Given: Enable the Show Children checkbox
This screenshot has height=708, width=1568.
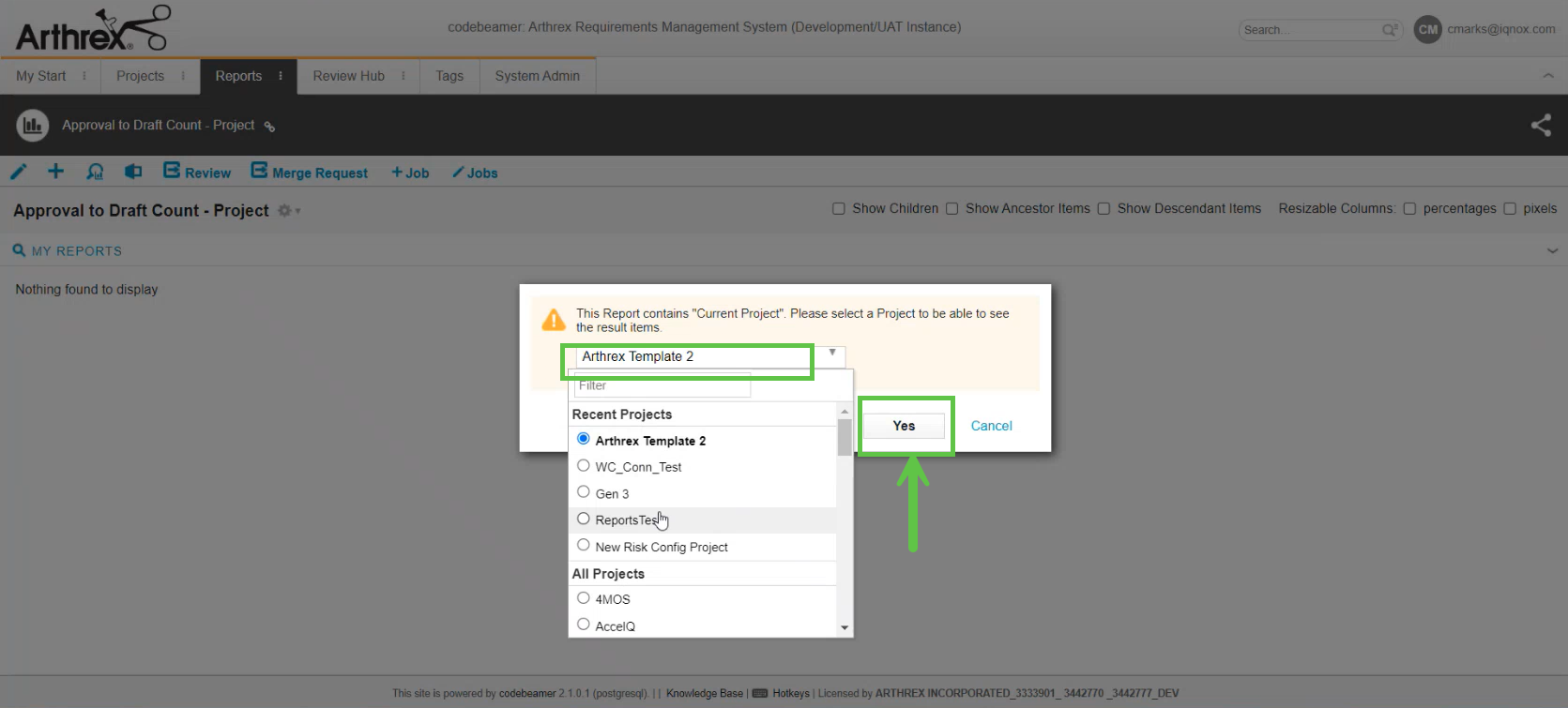Looking at the screenshot, I should pyautogui.click(x=839, y=209).
